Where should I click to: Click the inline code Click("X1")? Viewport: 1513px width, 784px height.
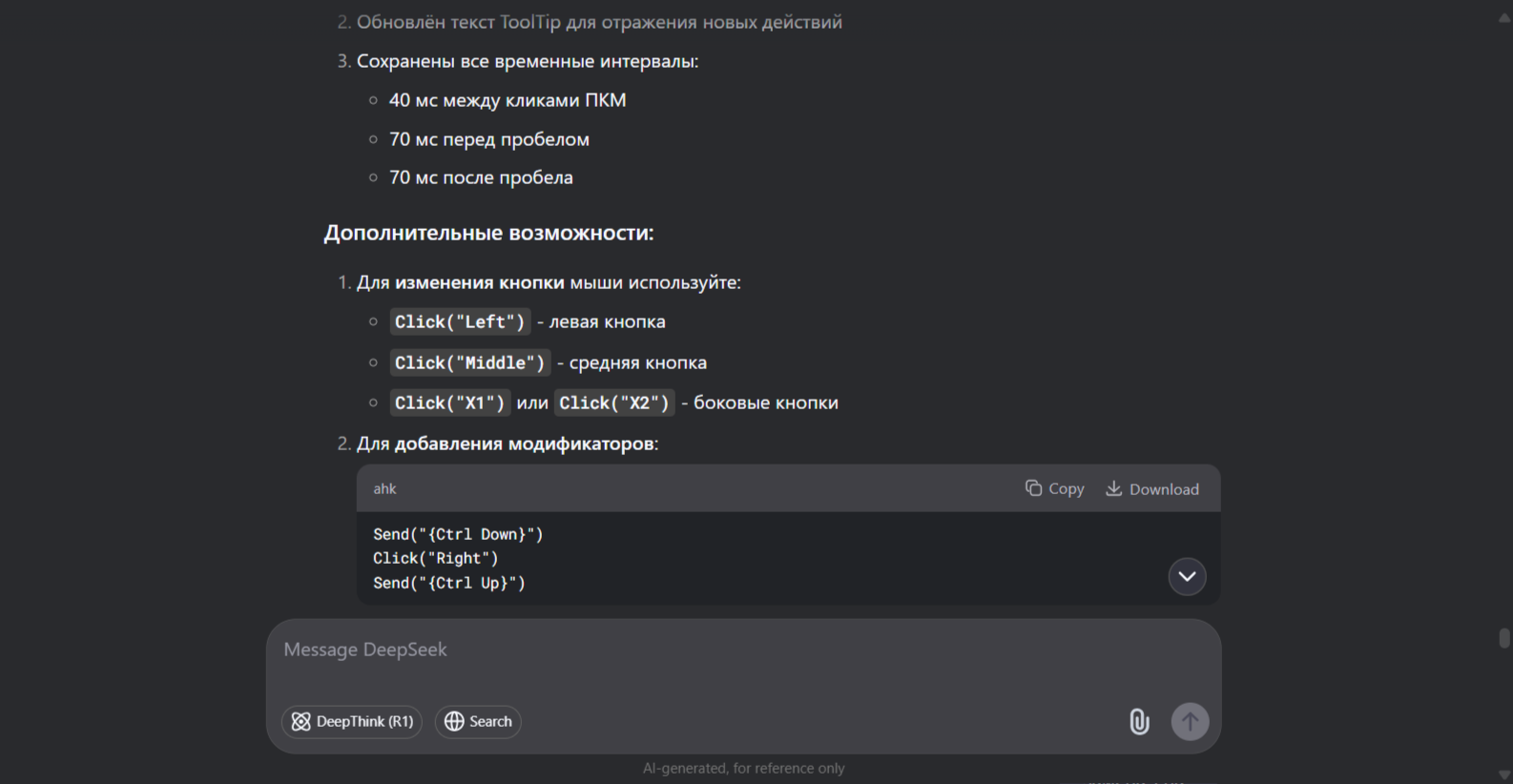coord(449,403)
